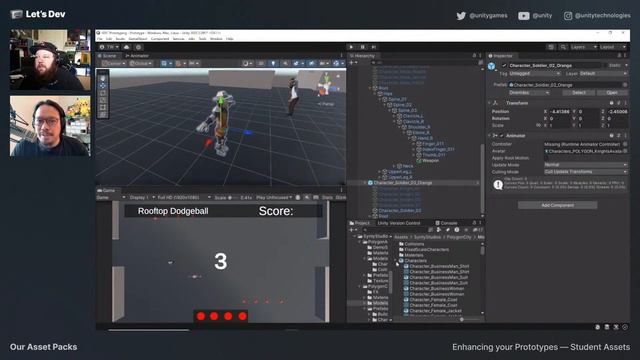Switch to the Animator tab
This screenshot has height=360, width=640.
[x=137, y=56]
